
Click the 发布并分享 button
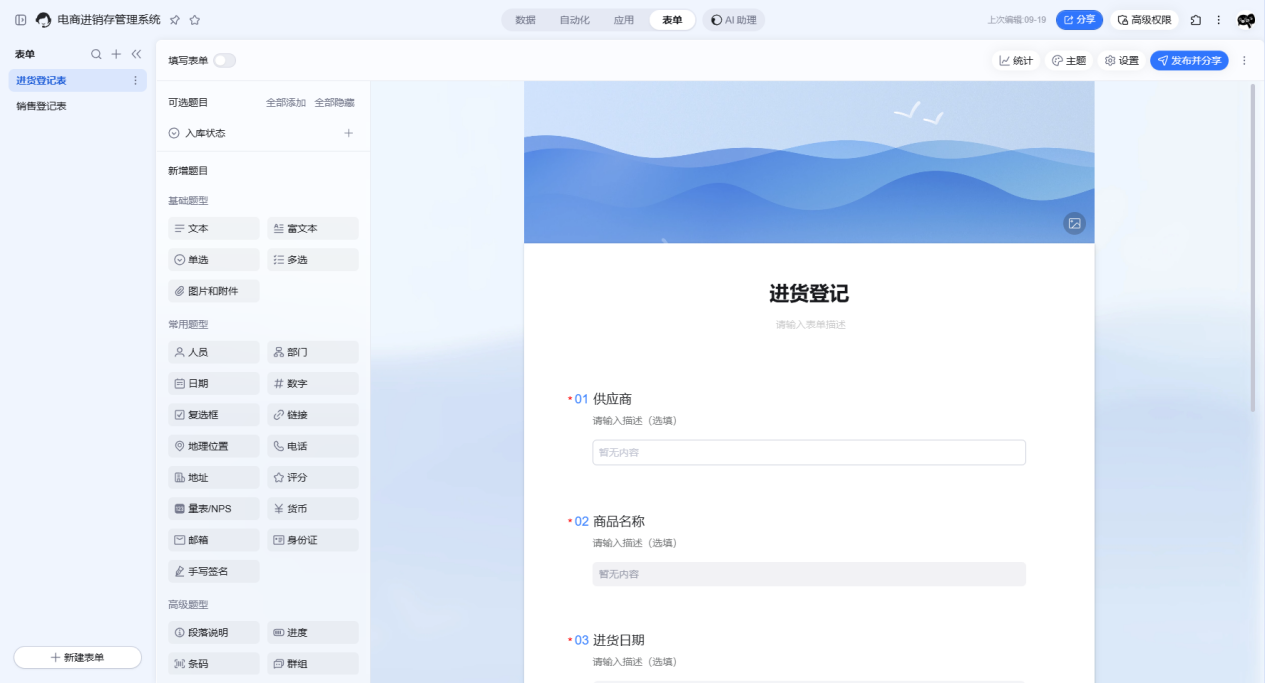(1189, 60)
